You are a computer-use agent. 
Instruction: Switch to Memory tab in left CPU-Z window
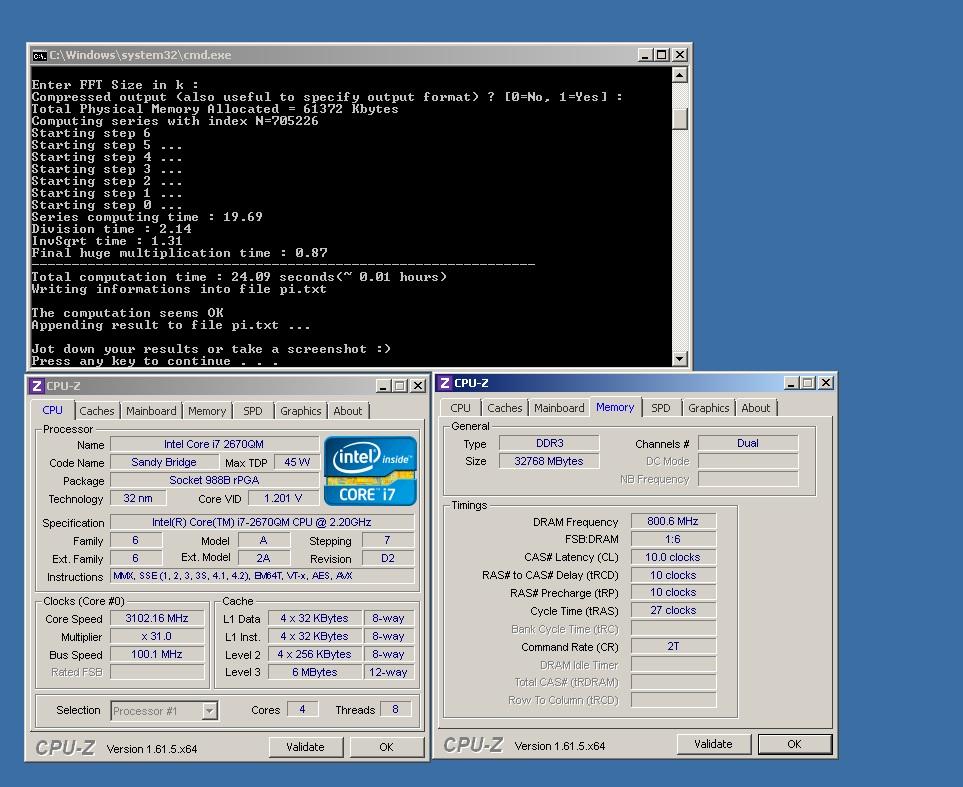click(207, 411)
